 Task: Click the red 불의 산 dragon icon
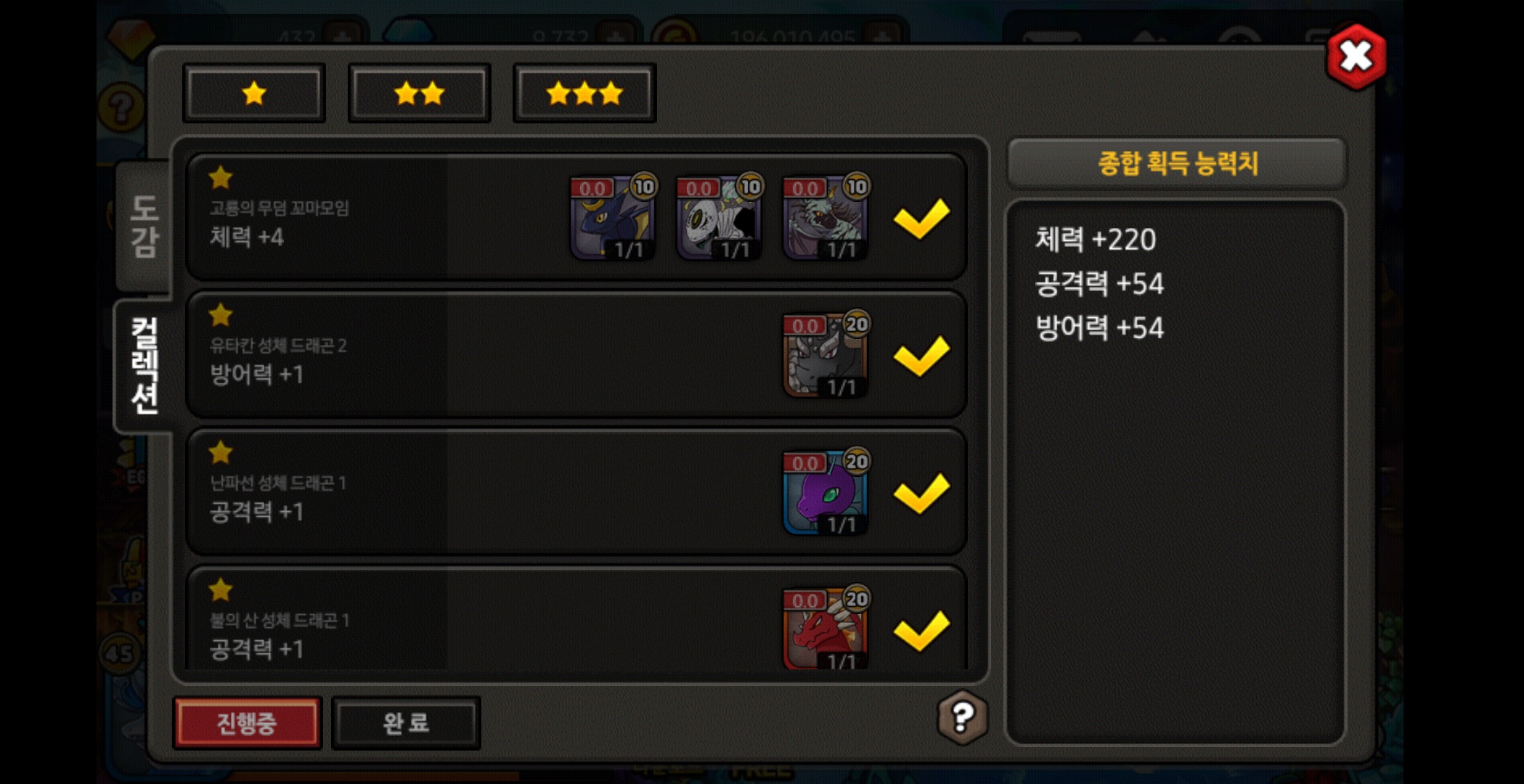point(826,629)
